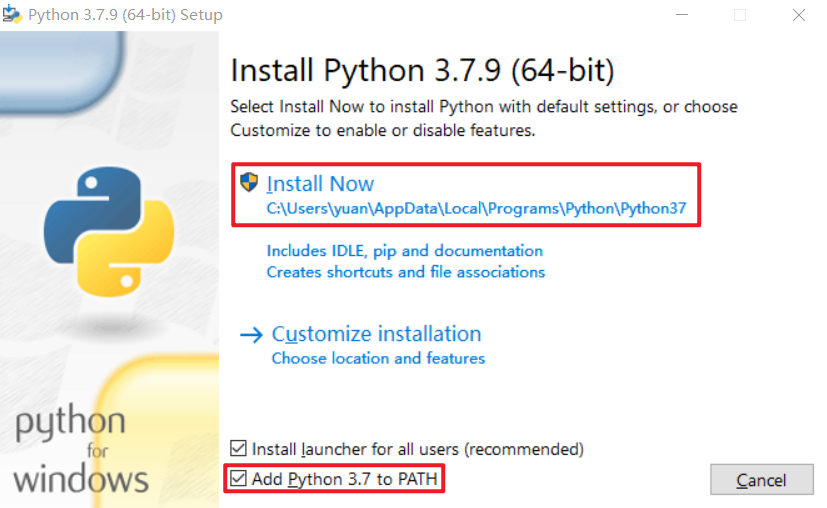Viewport: 827px width, 508px height.
Task: Click the Install Now option
Action: point(320,184)
